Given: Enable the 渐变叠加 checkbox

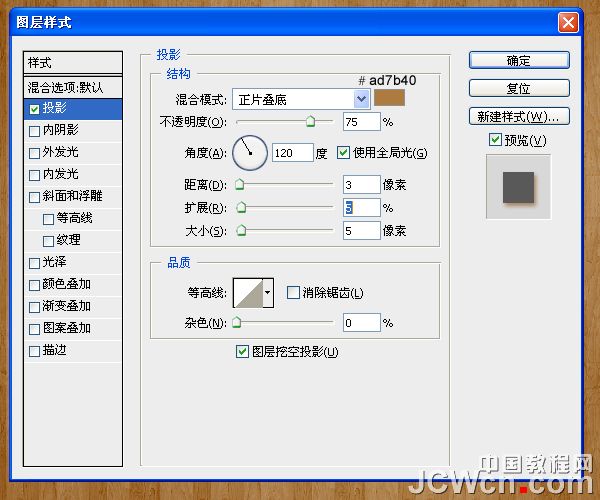Looking at the screenshot, I should pyautogui.click(x=34, y=307).
